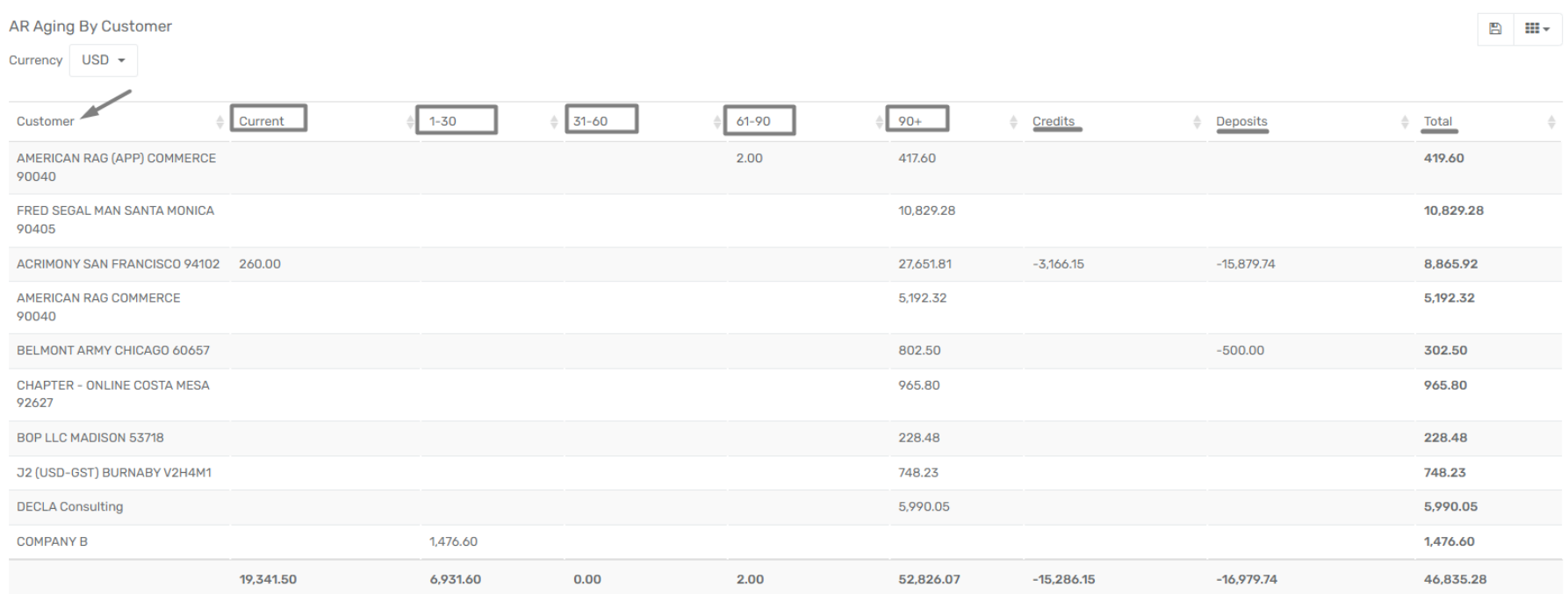Click Credits value -3,166.15
Image resolution: width=1568 pixels, height=594 pixels.
[x=1058, y=264]
